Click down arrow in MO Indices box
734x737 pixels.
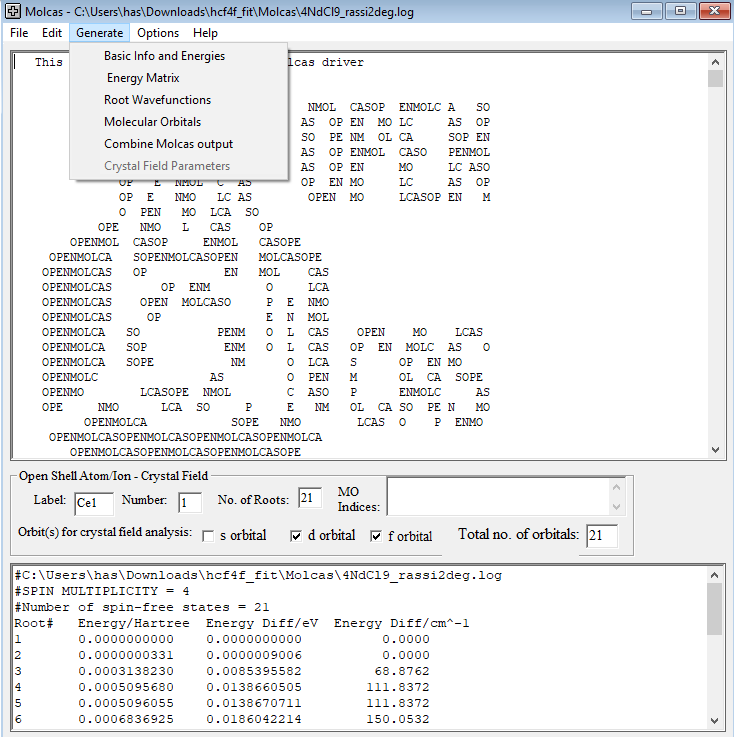pos(617,507)
